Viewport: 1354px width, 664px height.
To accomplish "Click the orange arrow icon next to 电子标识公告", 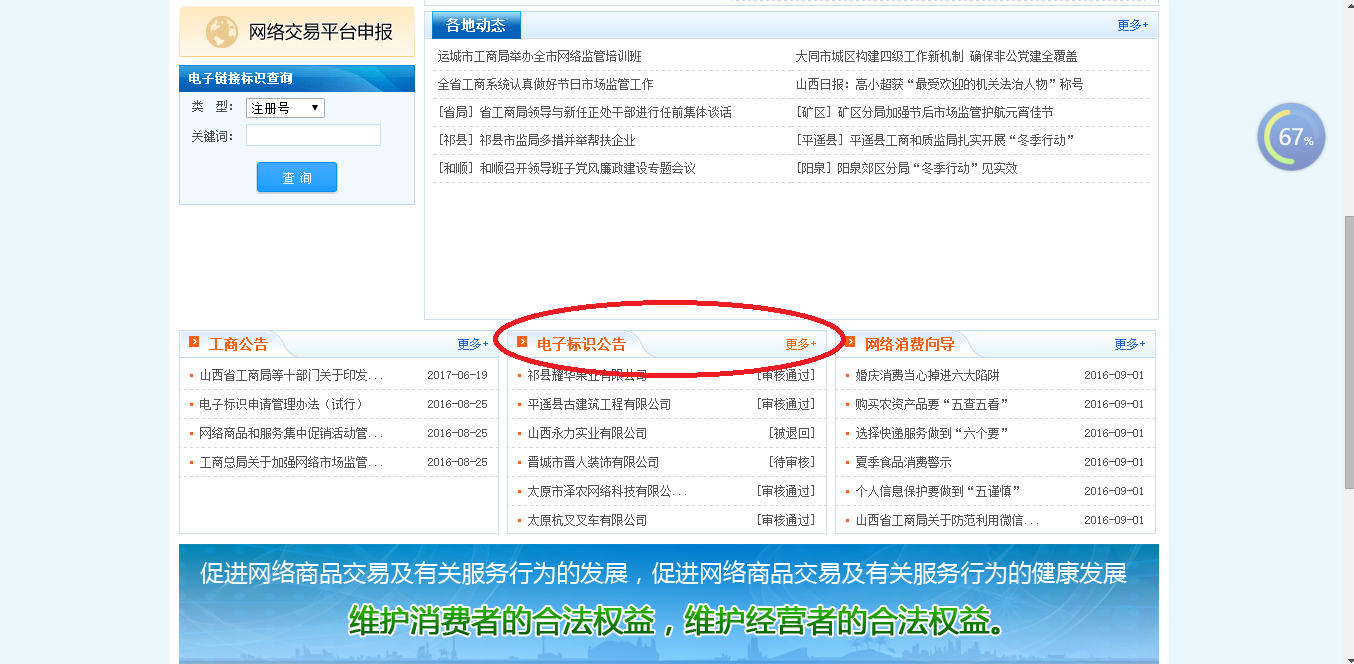I will 522,342.
